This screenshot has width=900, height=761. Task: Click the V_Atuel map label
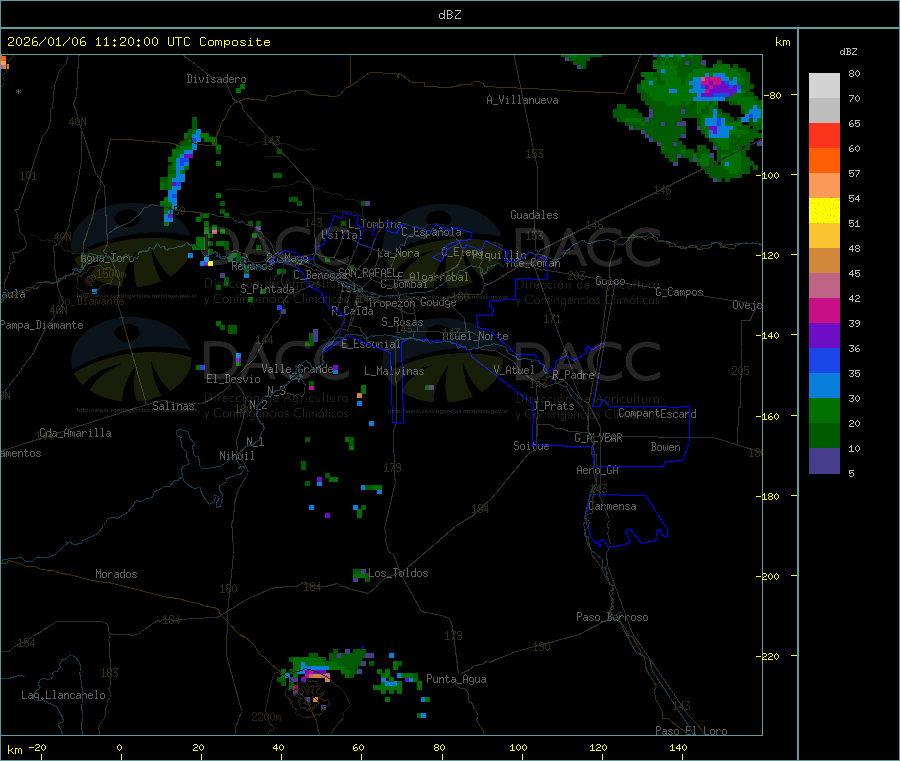[514, 370]
